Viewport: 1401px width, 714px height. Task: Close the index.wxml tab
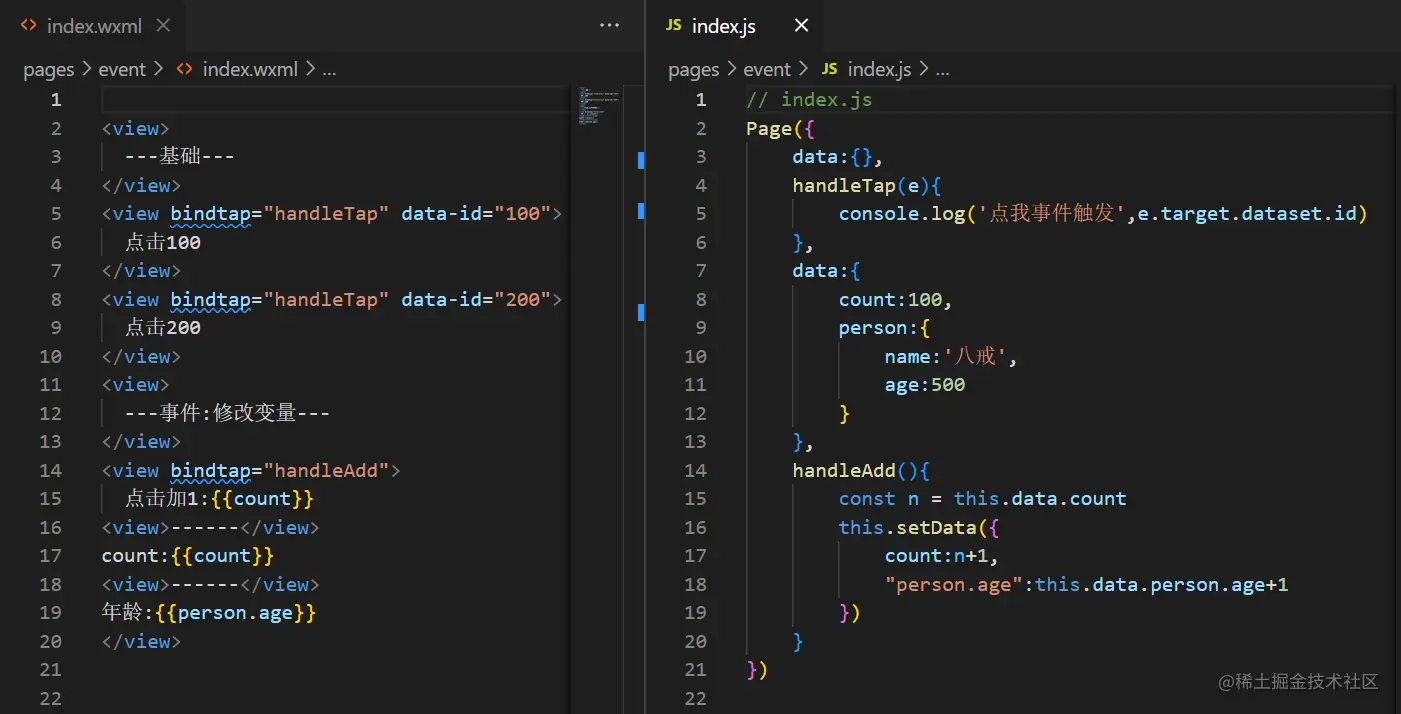[x=163, y=26]
